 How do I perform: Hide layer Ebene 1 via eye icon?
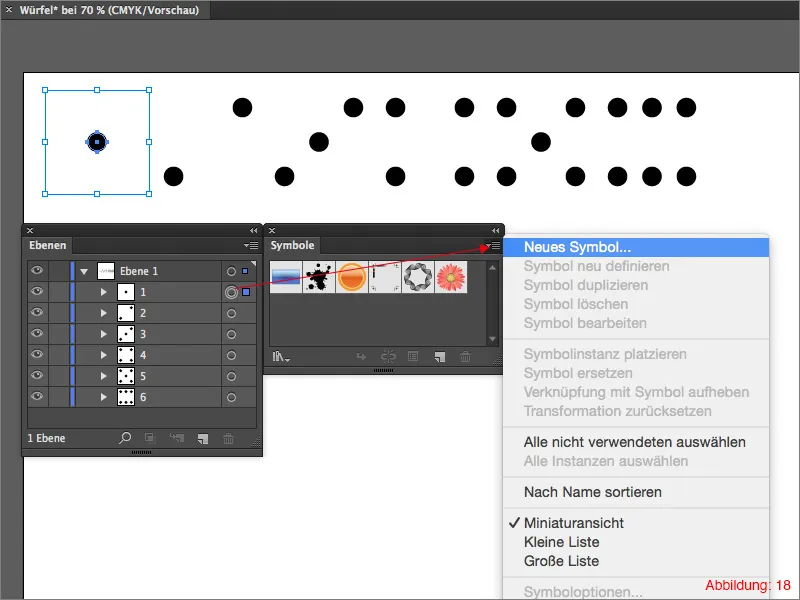point(37,270)
